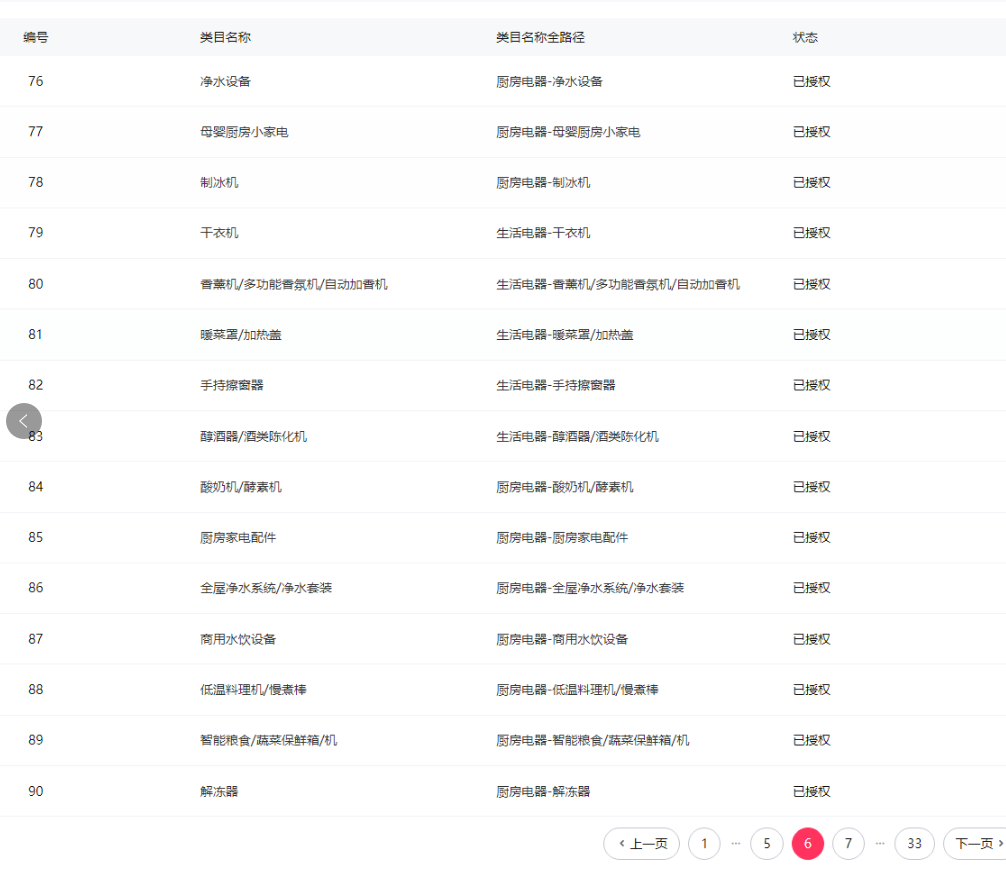Viewport: 1006px width, 881px height.
Task: Click row number 87 cell
Action: coord(36,639)
